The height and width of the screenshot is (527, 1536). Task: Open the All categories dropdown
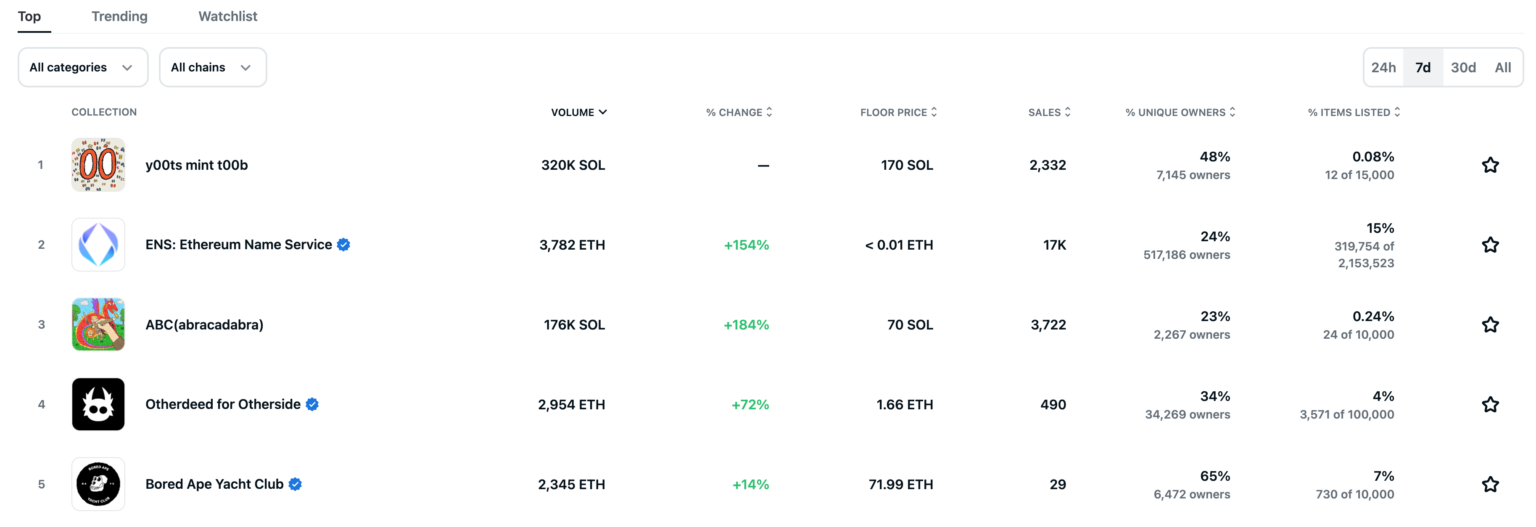click(x=82, y=67)
